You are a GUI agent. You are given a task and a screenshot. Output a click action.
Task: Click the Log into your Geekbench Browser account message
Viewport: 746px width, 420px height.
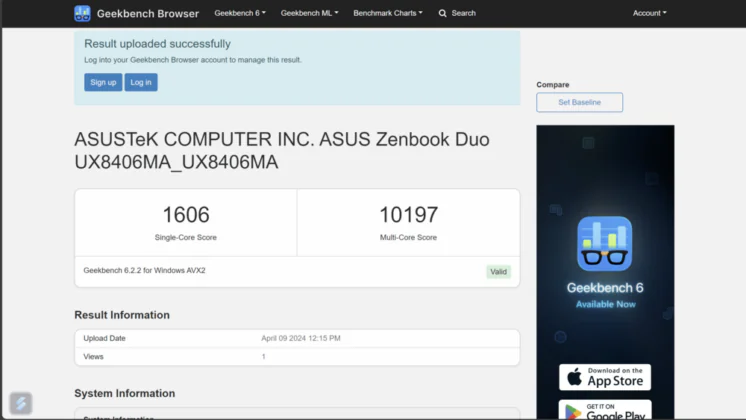pyautogui.click(x=193, y=60)
